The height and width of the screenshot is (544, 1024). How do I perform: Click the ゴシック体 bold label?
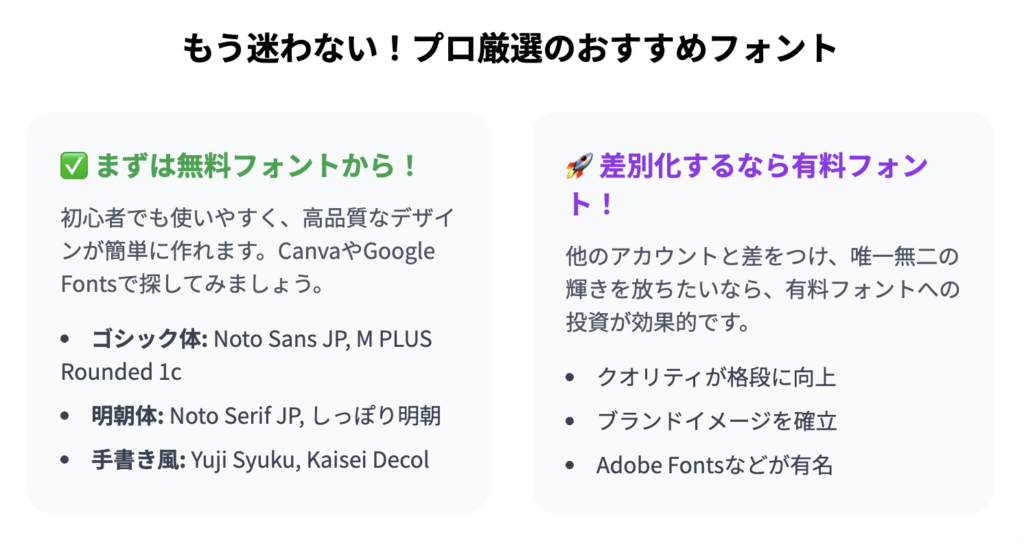[150, 339]
